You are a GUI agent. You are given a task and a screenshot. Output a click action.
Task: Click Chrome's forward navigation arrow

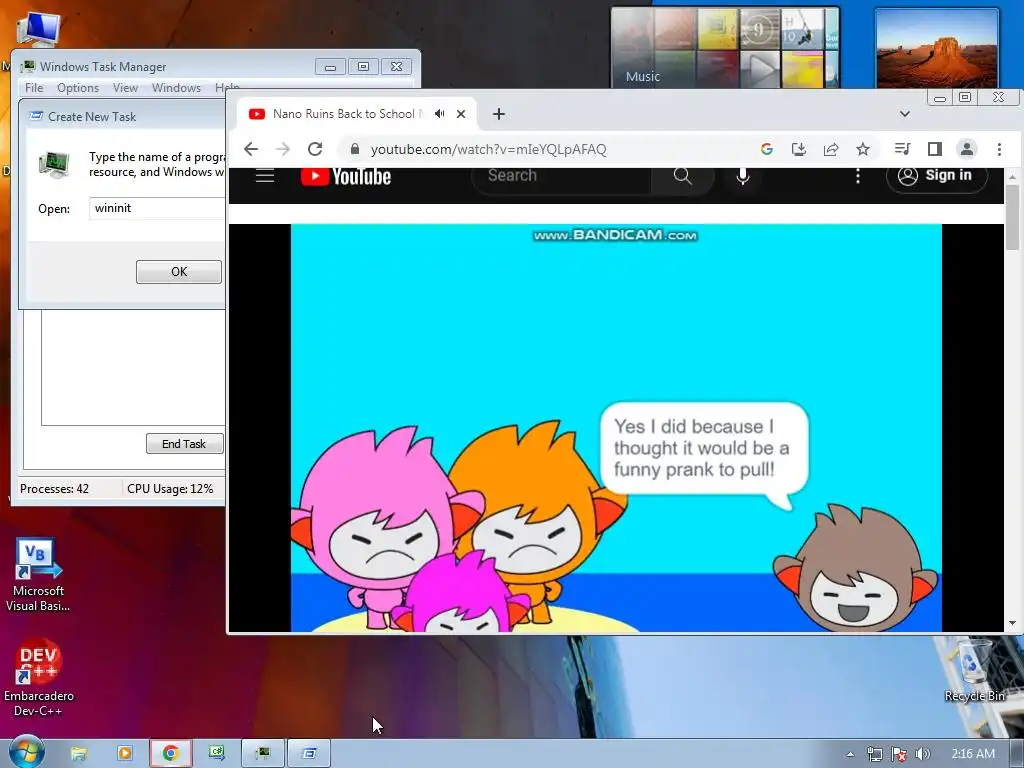pyautogui.click(x=283, y=149)
